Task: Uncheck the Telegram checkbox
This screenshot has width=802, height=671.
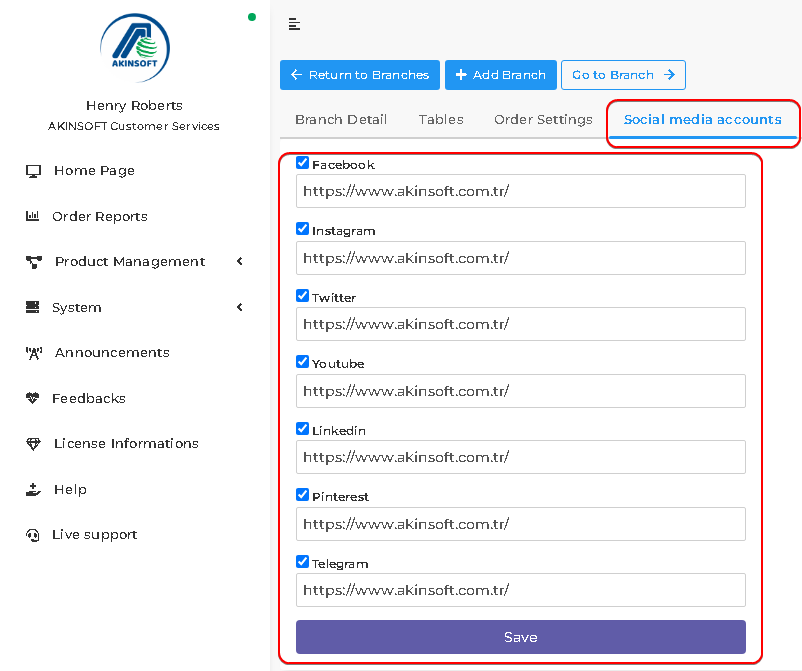Action: (302, 562)
